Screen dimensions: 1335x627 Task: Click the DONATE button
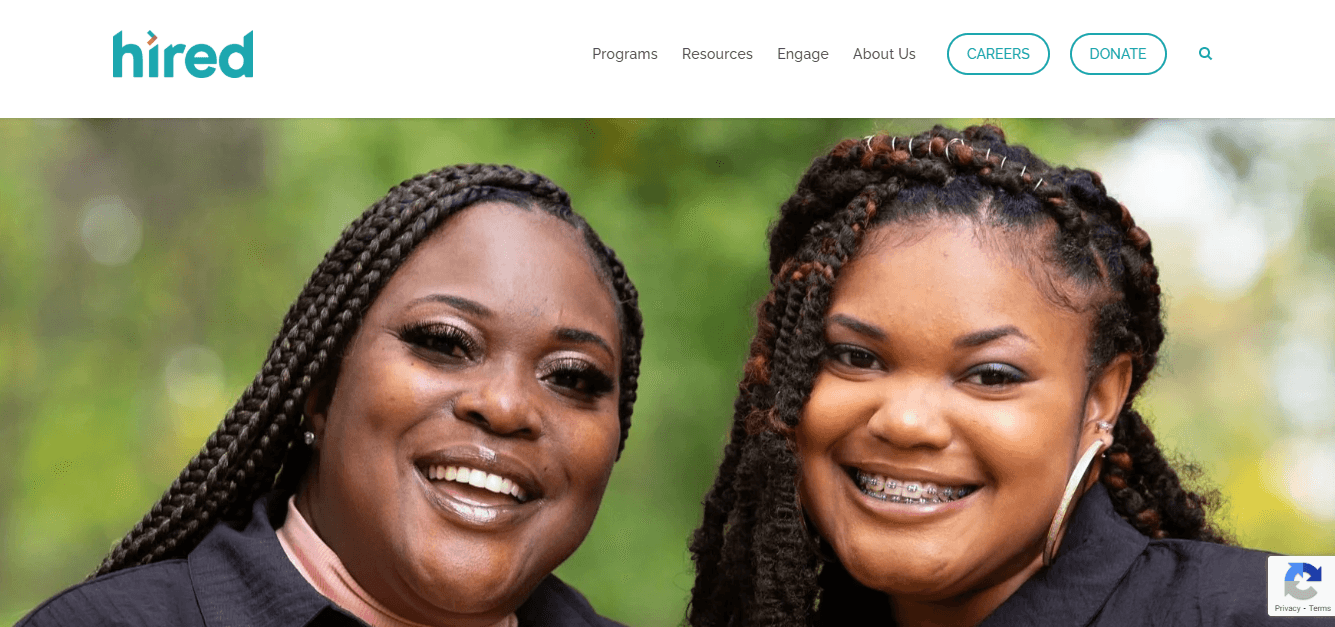[x=1118, y=54]
